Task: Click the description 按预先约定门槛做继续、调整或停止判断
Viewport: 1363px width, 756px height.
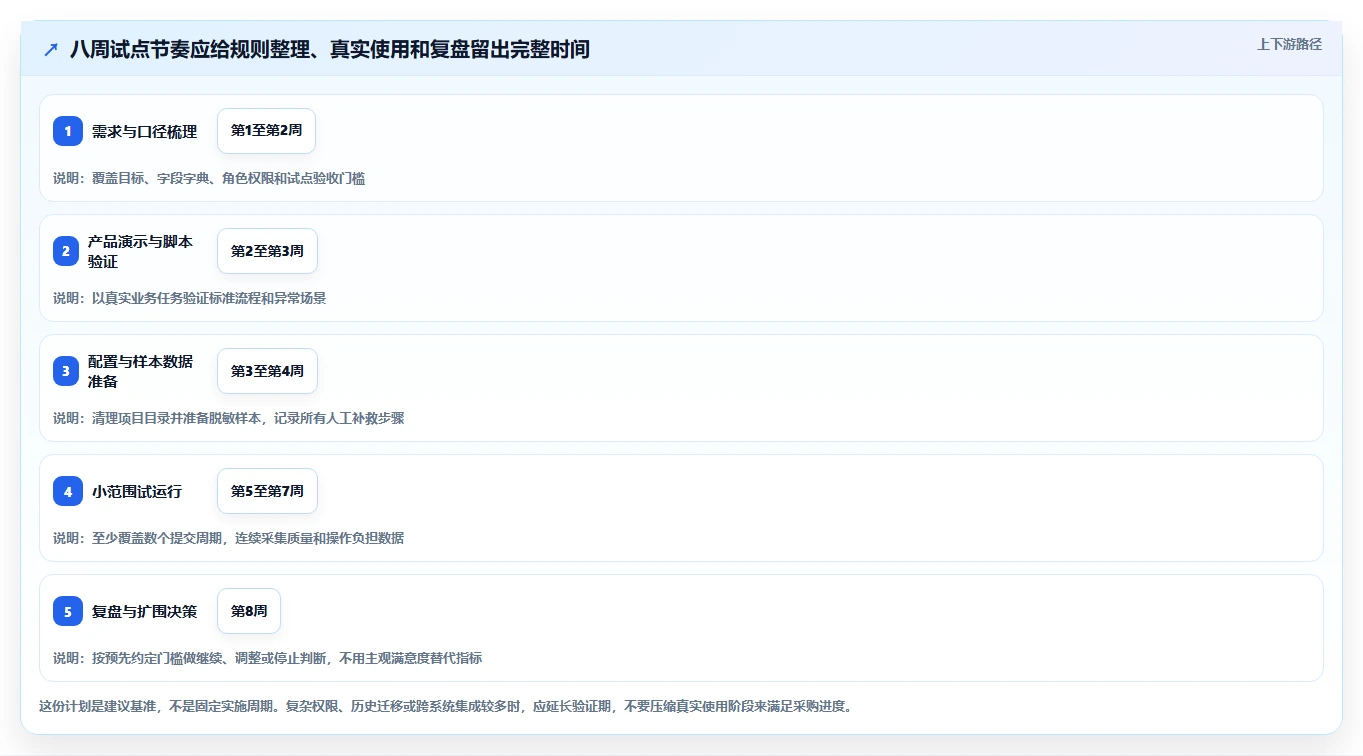Action: (209, 658)
